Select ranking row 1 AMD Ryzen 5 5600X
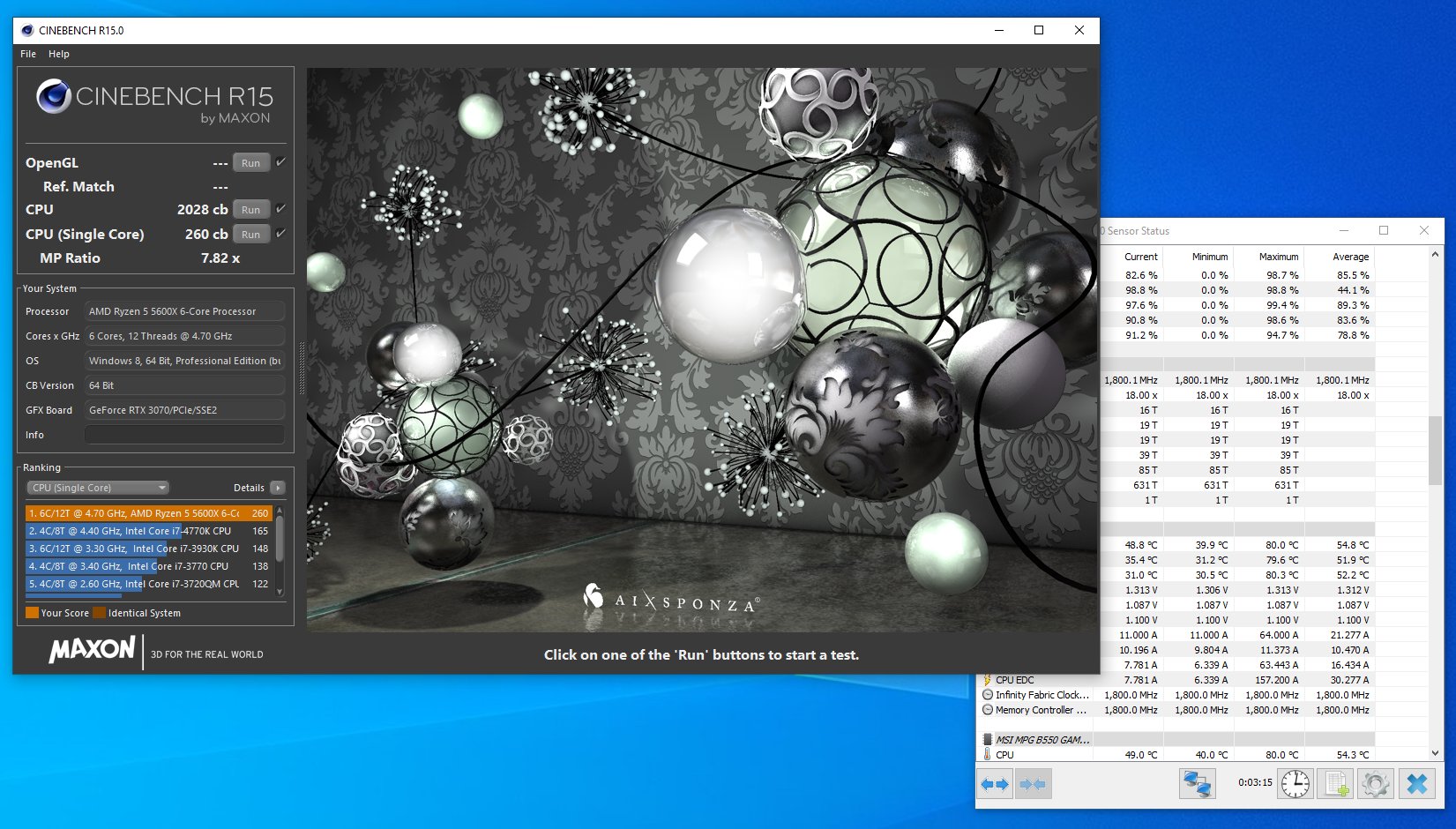Image resolution: width=1456 pixels, height=829 pixels. coord(148,513)
